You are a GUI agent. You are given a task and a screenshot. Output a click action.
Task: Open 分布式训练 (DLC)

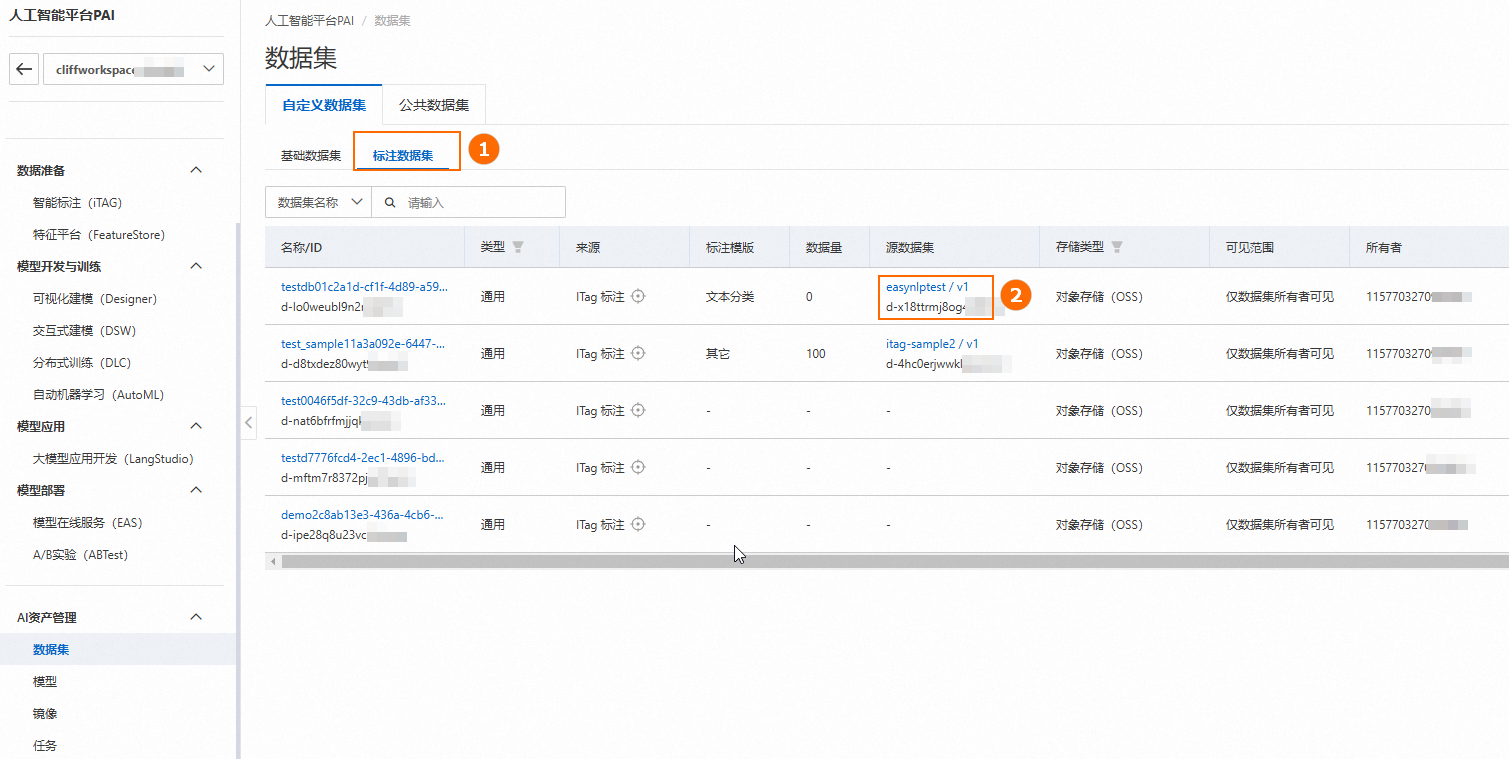coord(82,362)
